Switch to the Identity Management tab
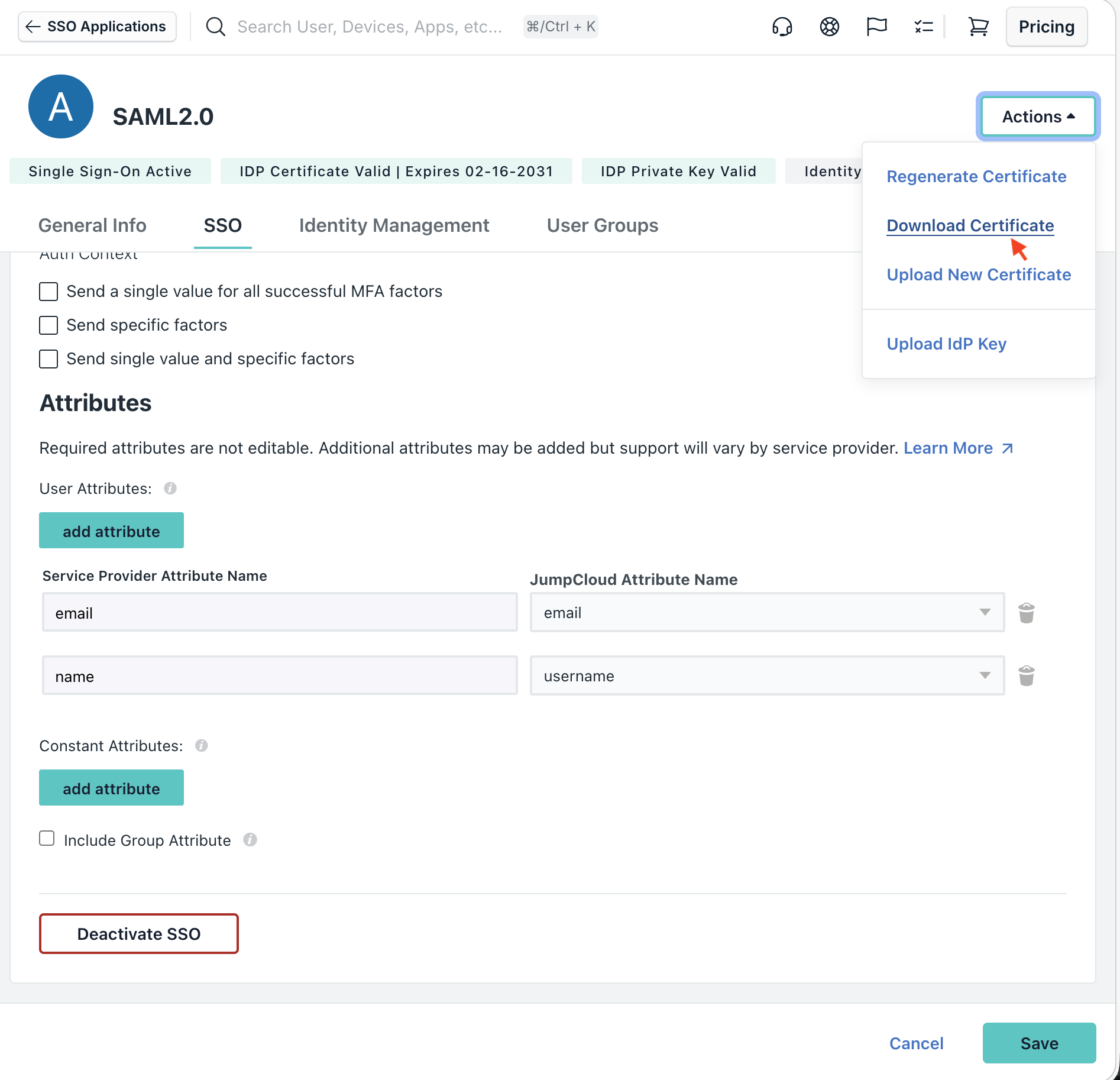Viewport: 1120px width, 1080px height. (394, 225)
